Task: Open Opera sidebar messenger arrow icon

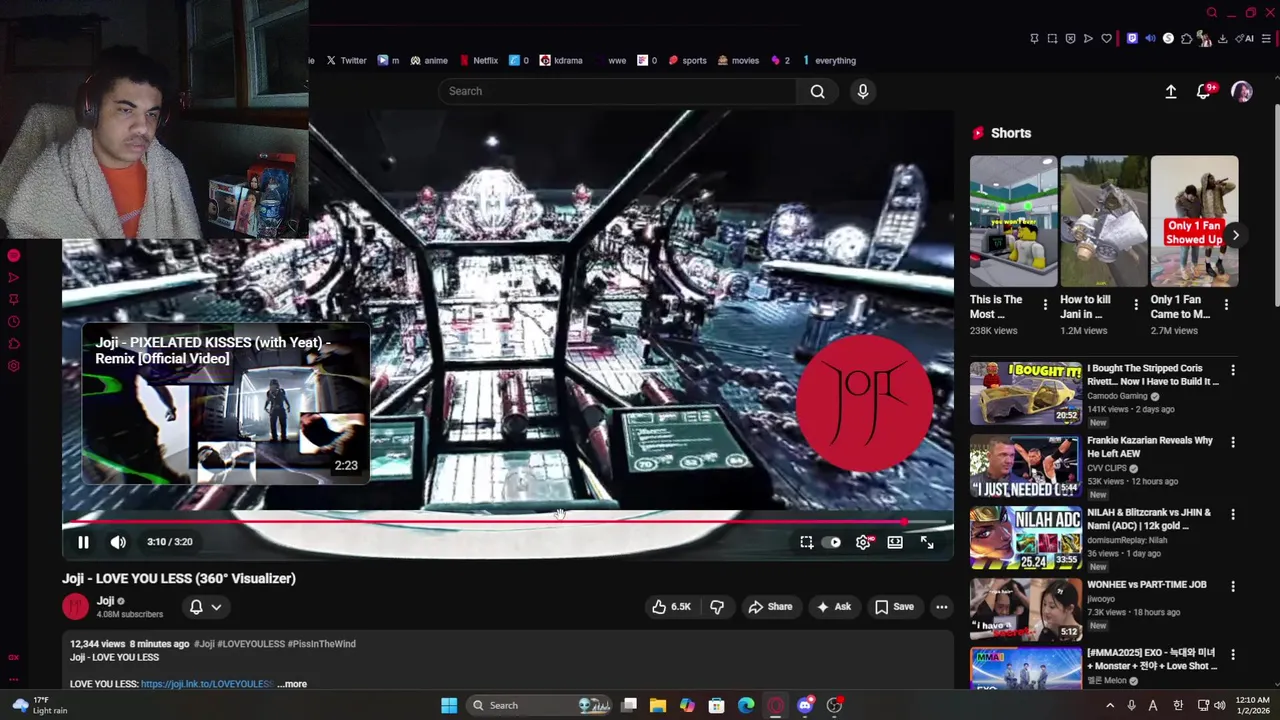Action: click(13, 278)
